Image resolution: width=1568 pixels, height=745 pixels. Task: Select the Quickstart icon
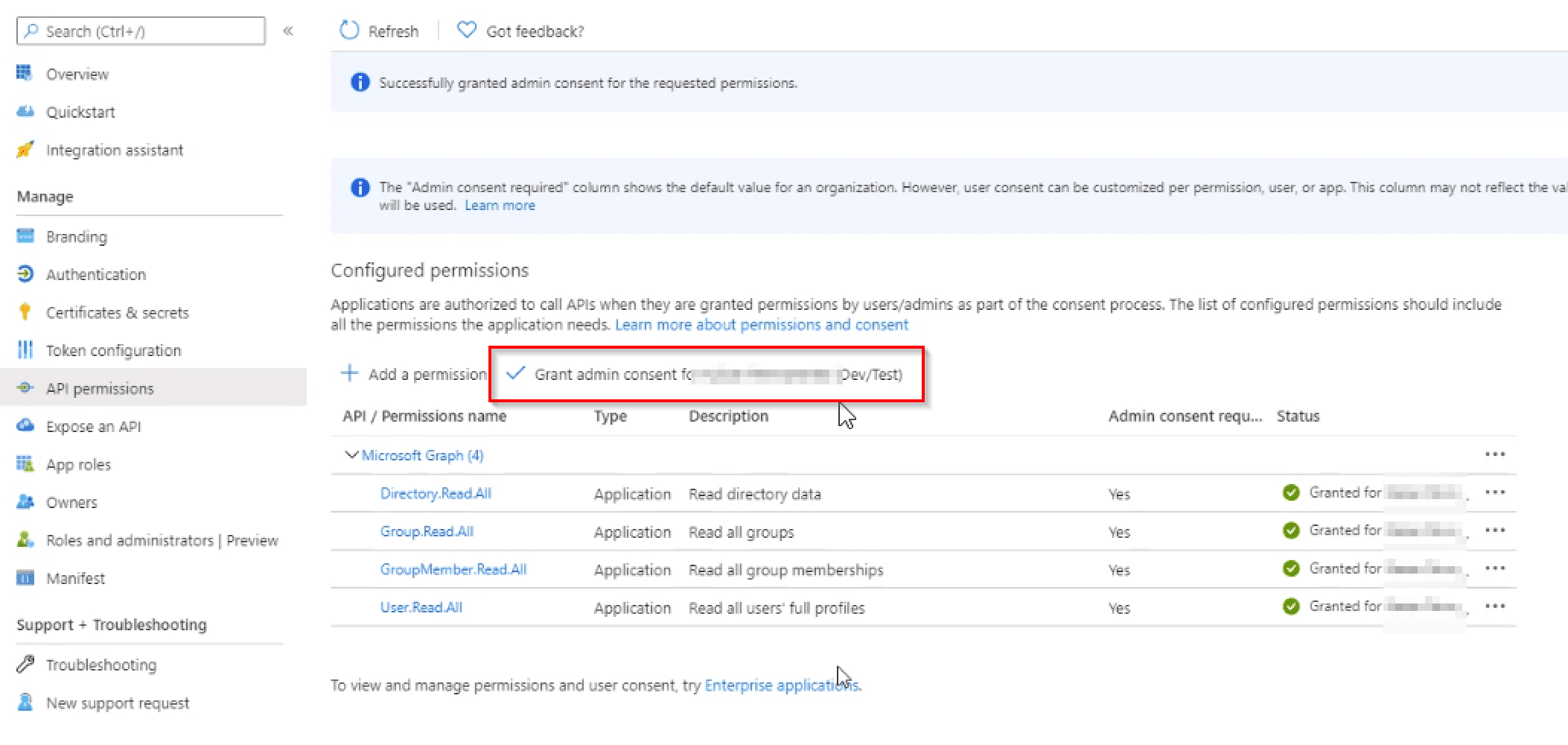pos(25,111)
